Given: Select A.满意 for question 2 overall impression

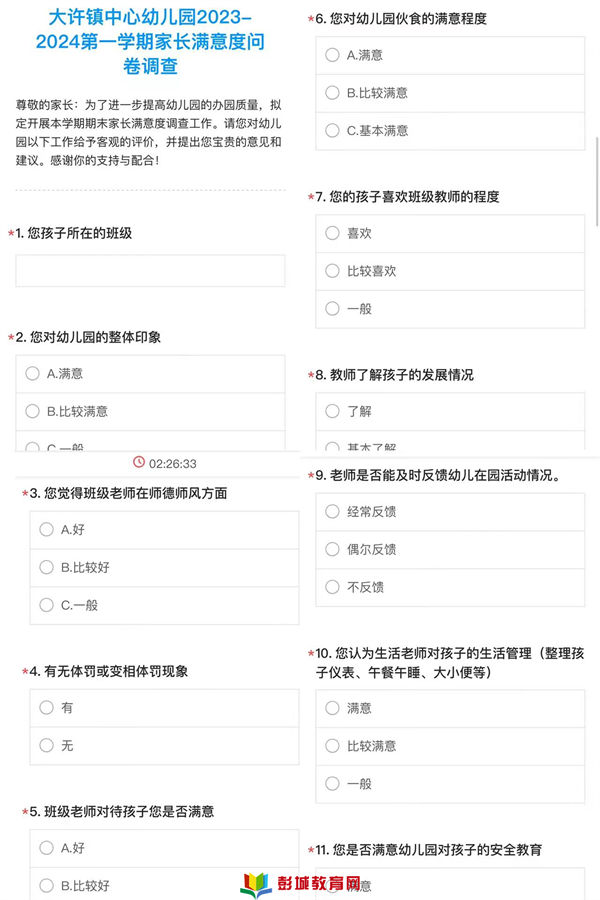Looking at the screenshot, I should point(150,374).
